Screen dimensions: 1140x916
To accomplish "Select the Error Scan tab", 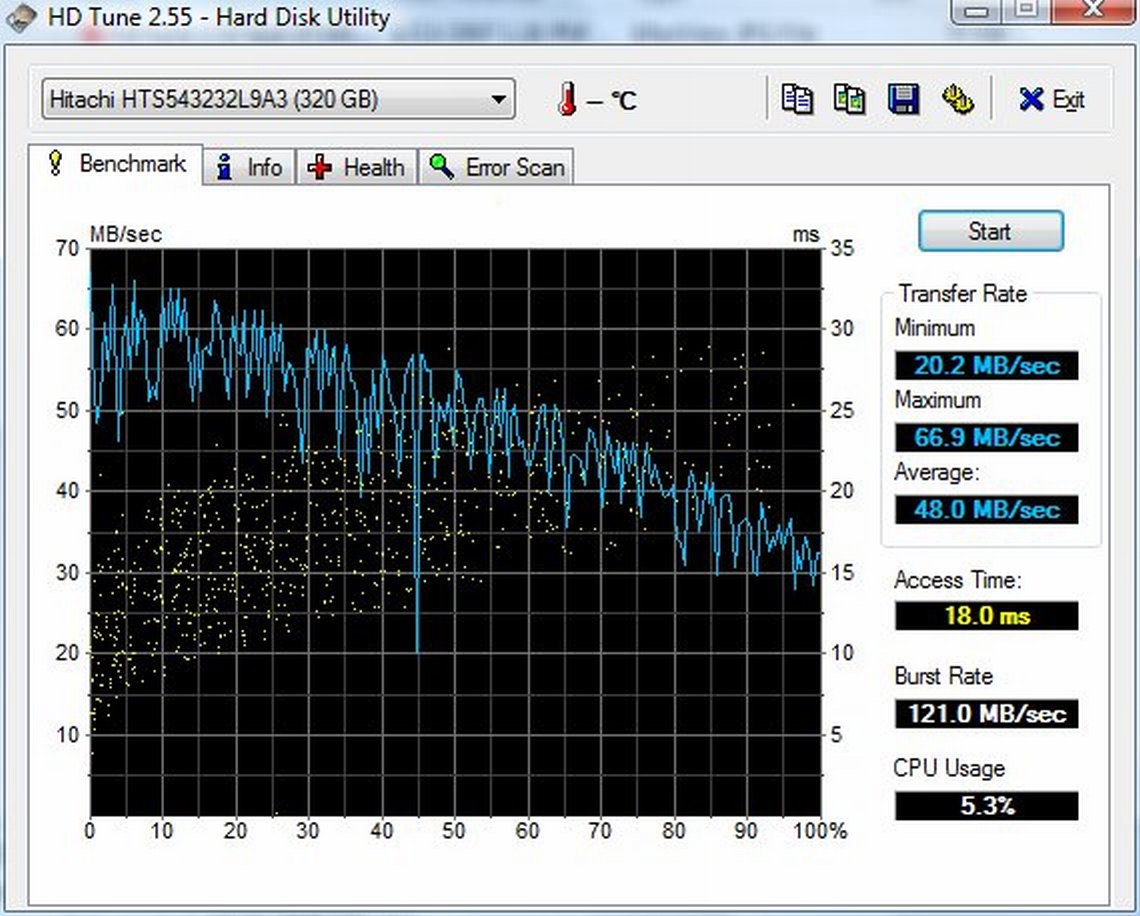I will [x=496, y=167].
